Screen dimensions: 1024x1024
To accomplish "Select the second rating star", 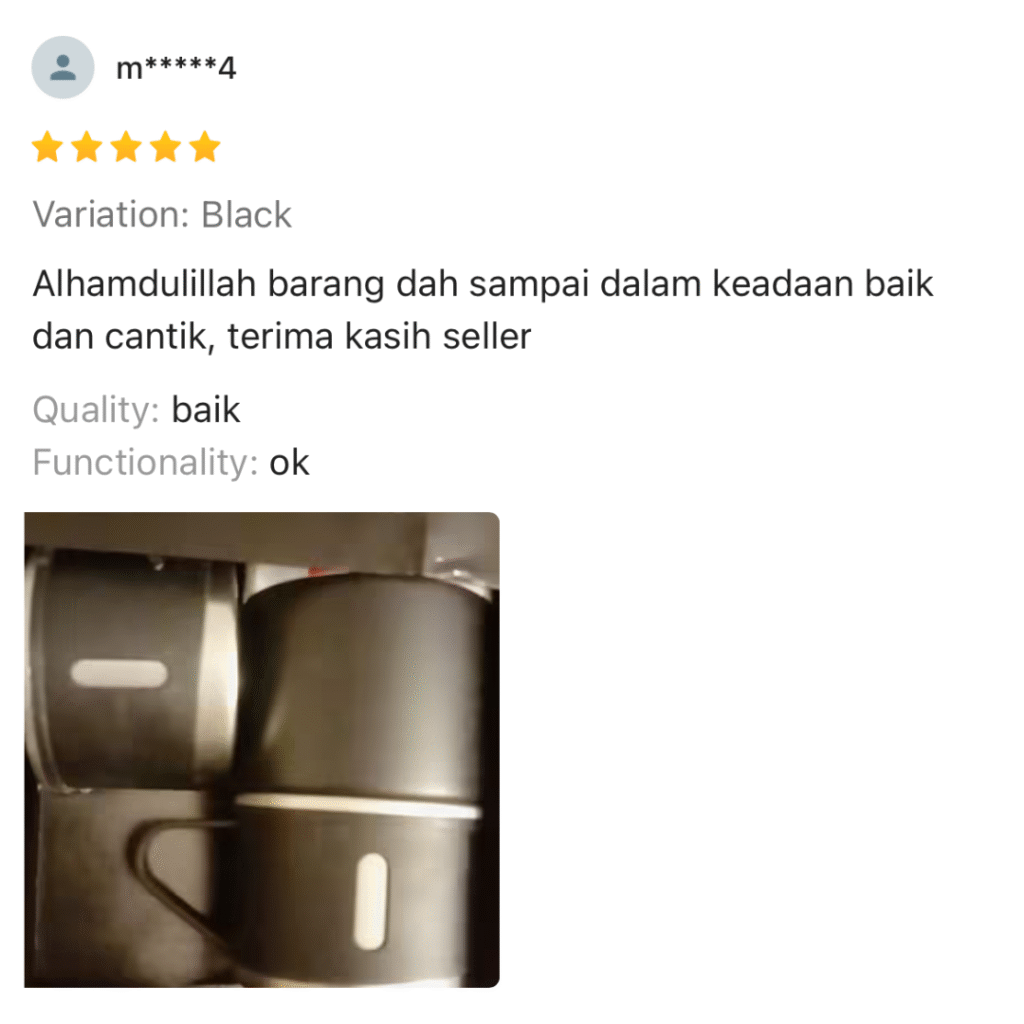I will pos(87,146).
